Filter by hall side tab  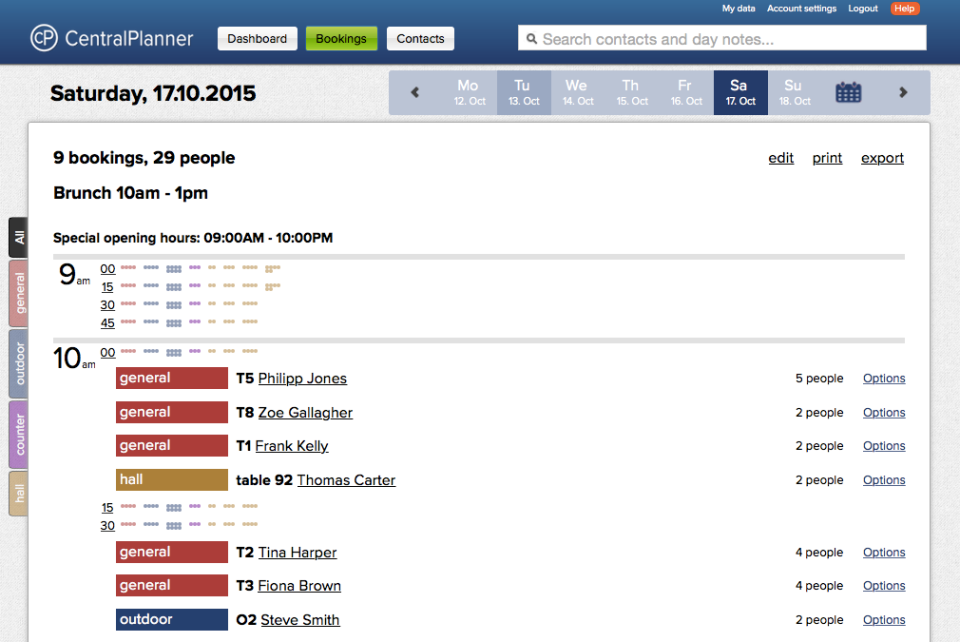click(x=18, y=493)
